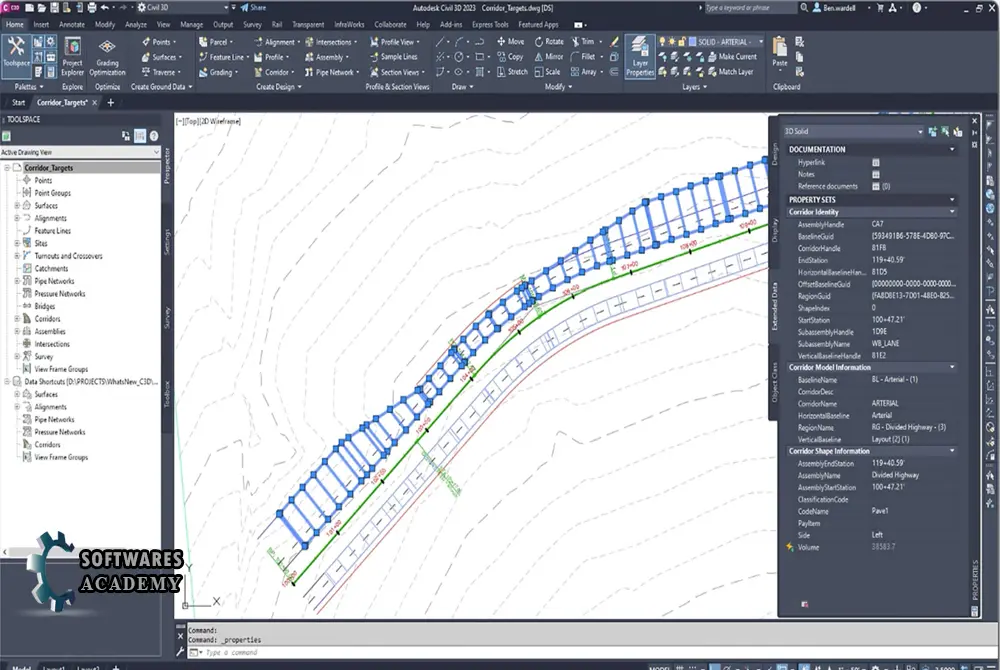Open the Points dropdown
1000x670 pixels.
(159, 41)
